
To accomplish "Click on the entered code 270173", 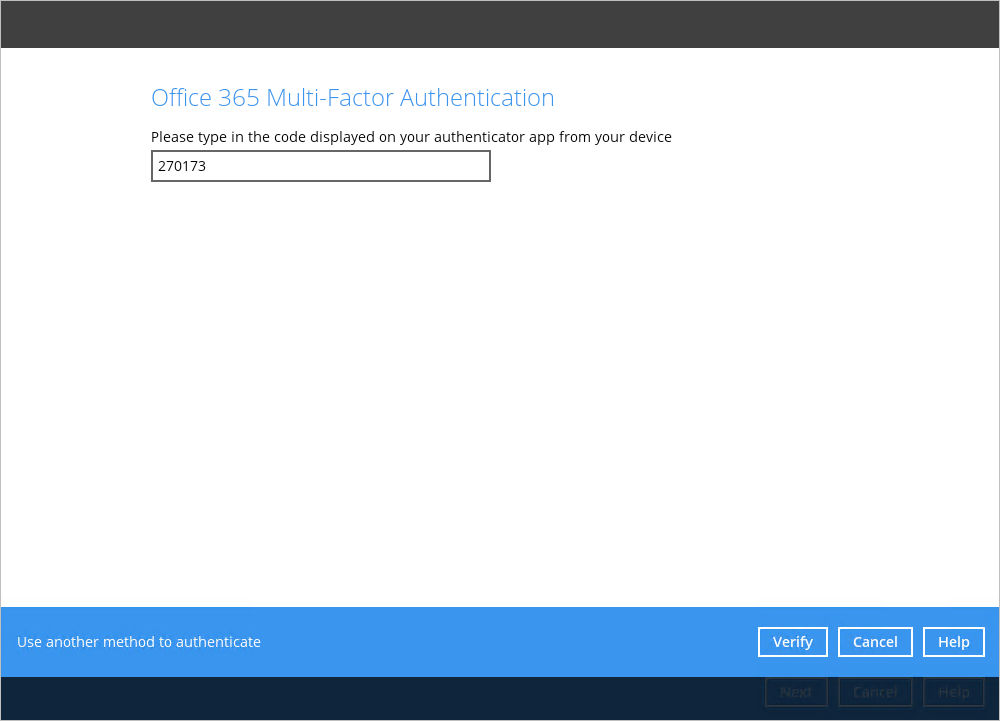I will pos(182,166).
